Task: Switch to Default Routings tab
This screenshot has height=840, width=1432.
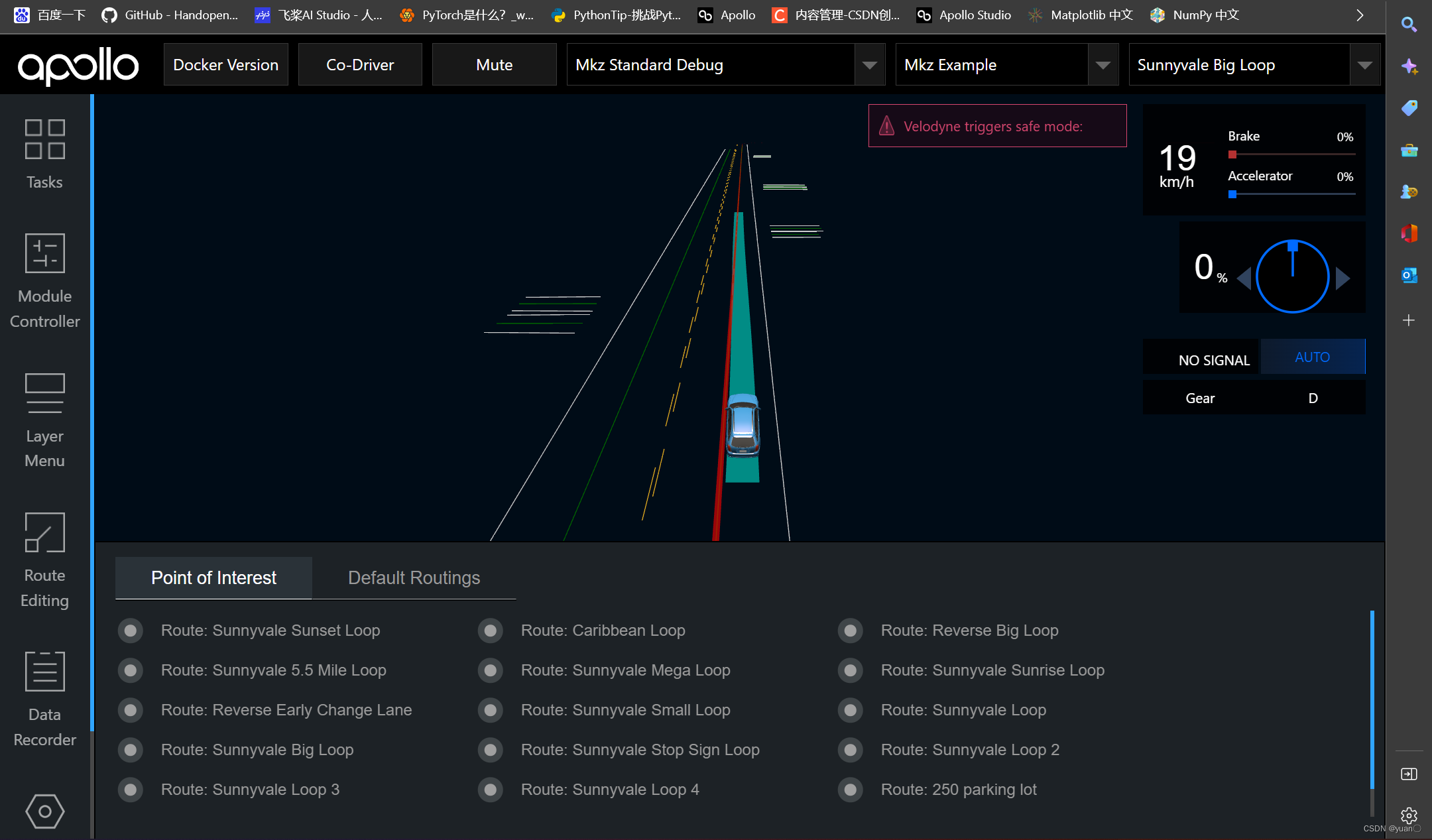Action: [x=414, y=578]
